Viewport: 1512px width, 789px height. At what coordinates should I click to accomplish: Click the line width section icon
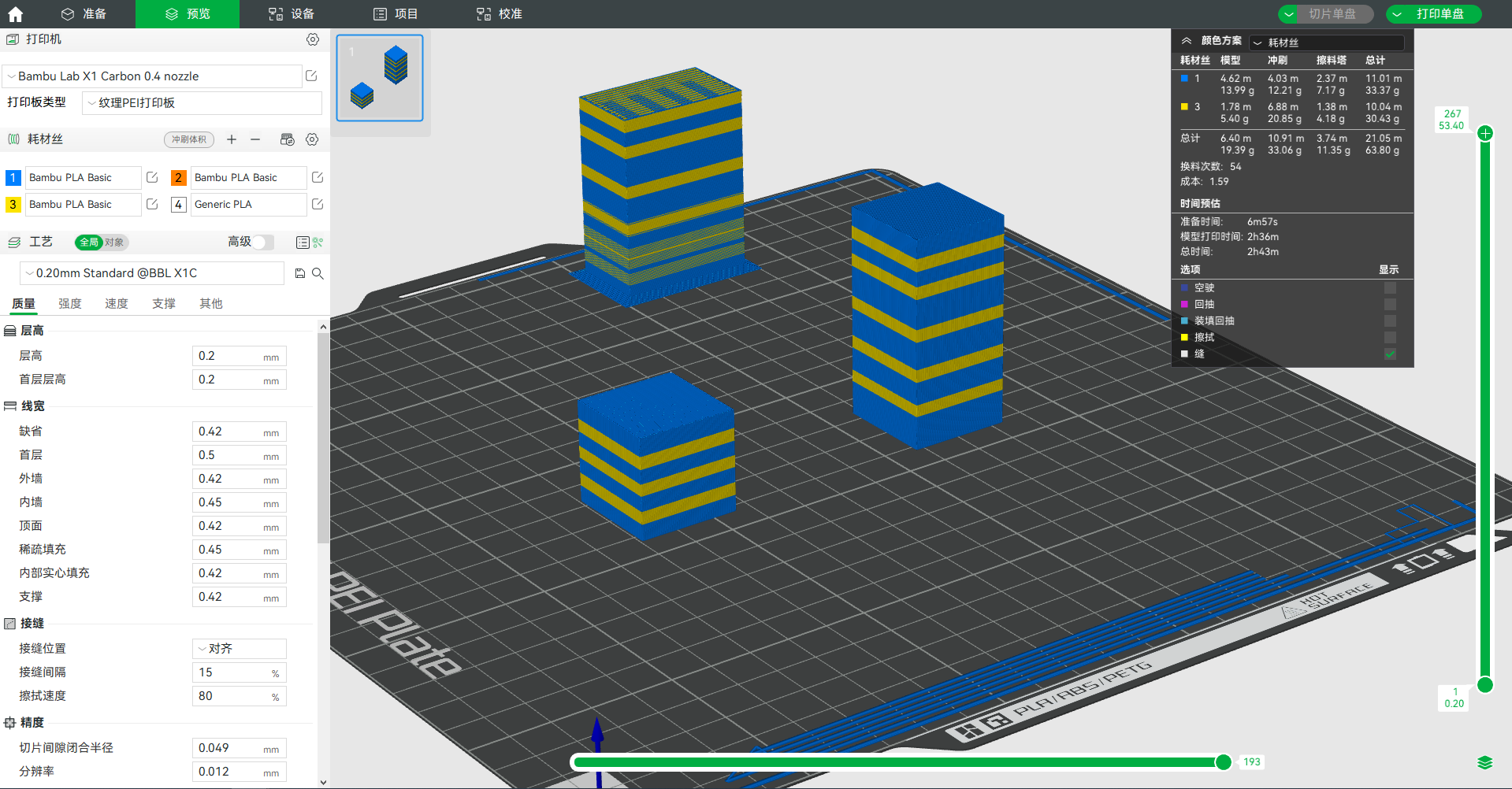tap(10, 406)
